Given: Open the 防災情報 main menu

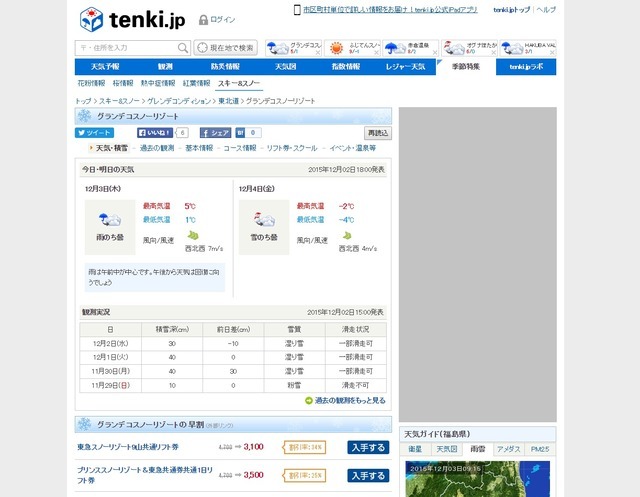Looking at the screenshot, I should click(225, 67).
